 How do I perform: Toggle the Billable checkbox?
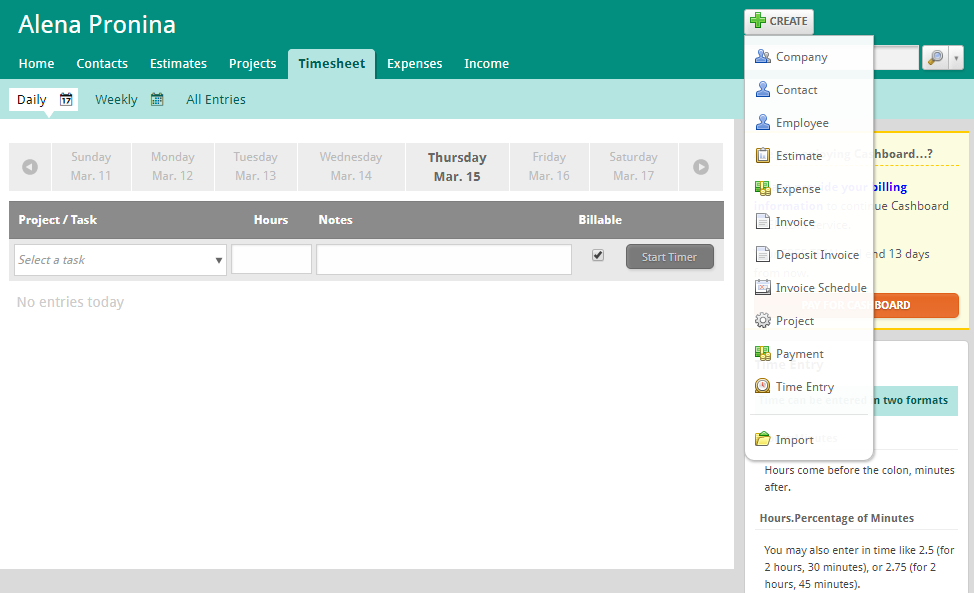coord(598,256)
